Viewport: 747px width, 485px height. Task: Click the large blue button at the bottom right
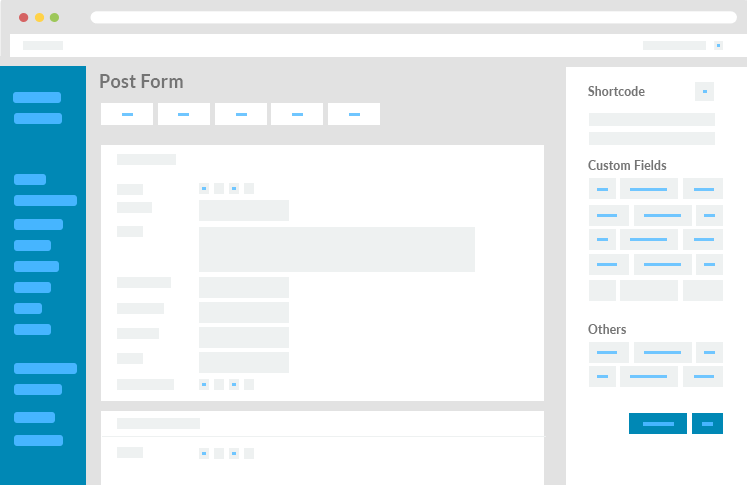[x=658, y=424]
